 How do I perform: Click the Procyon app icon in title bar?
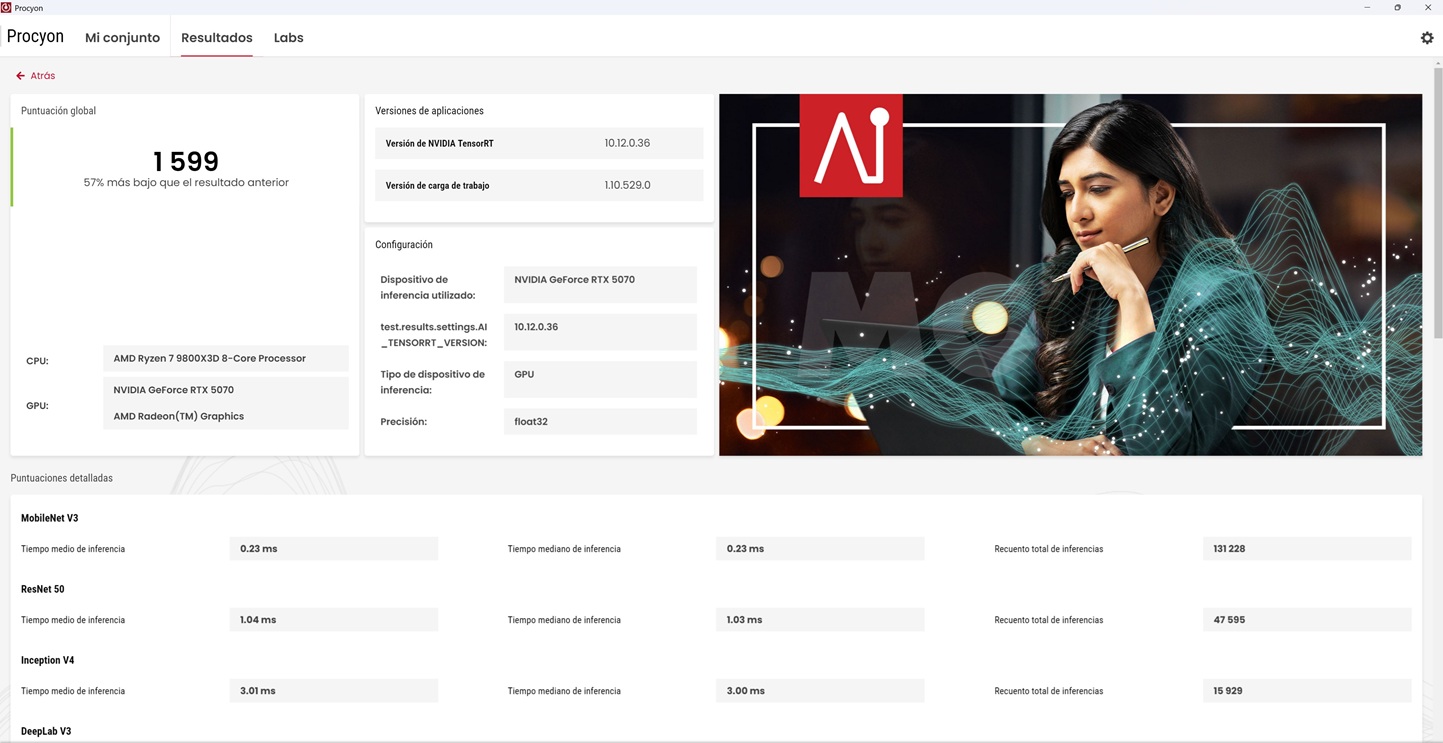click(x=6, y=7)
